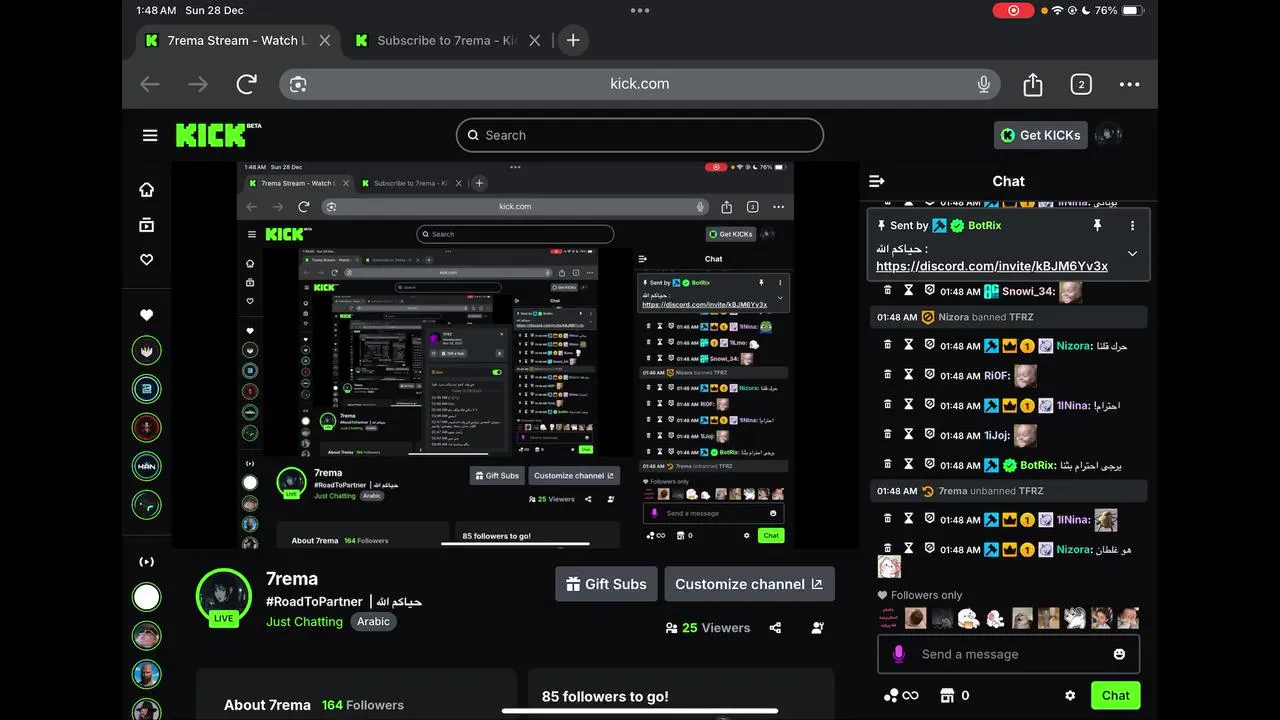The image size is (1280, 720).
Task: Open Following heart outline icon in sidebar
Action: click(x=147, y=260)
